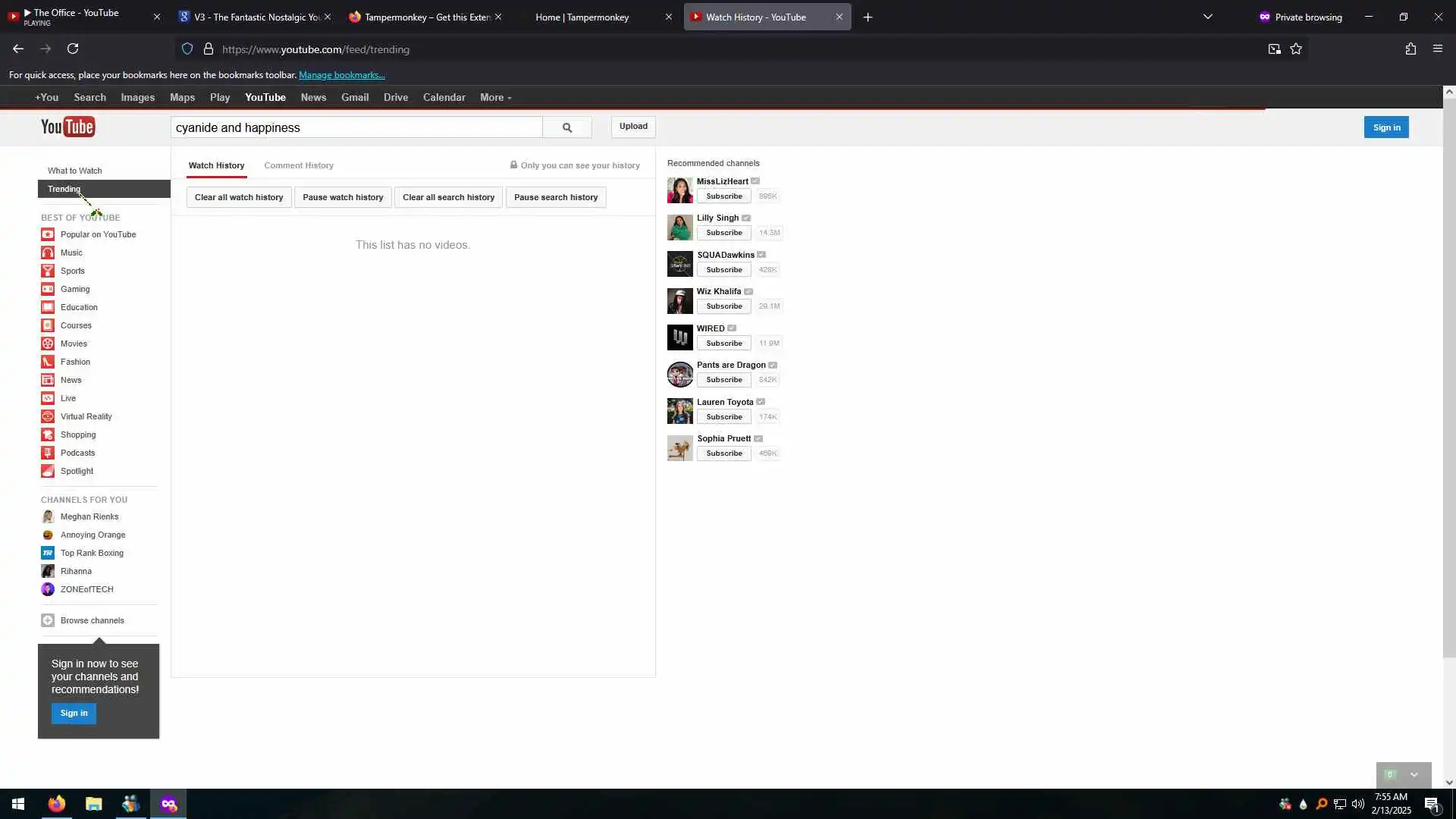Click the YouTube logo

tap(67, 127)
